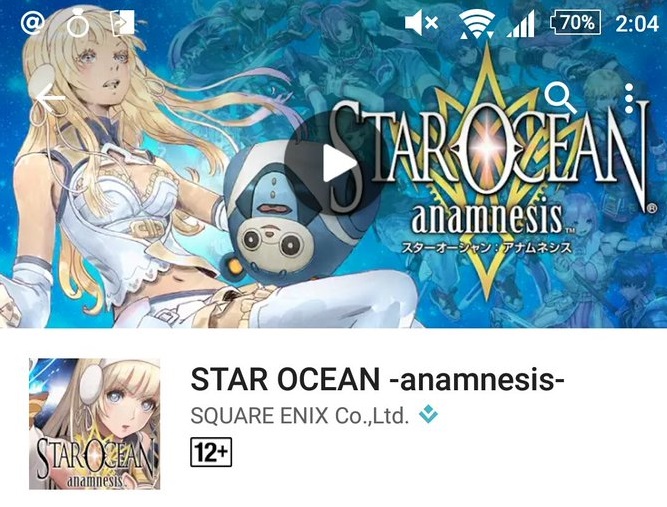Tap the @ notification icon

32,23
